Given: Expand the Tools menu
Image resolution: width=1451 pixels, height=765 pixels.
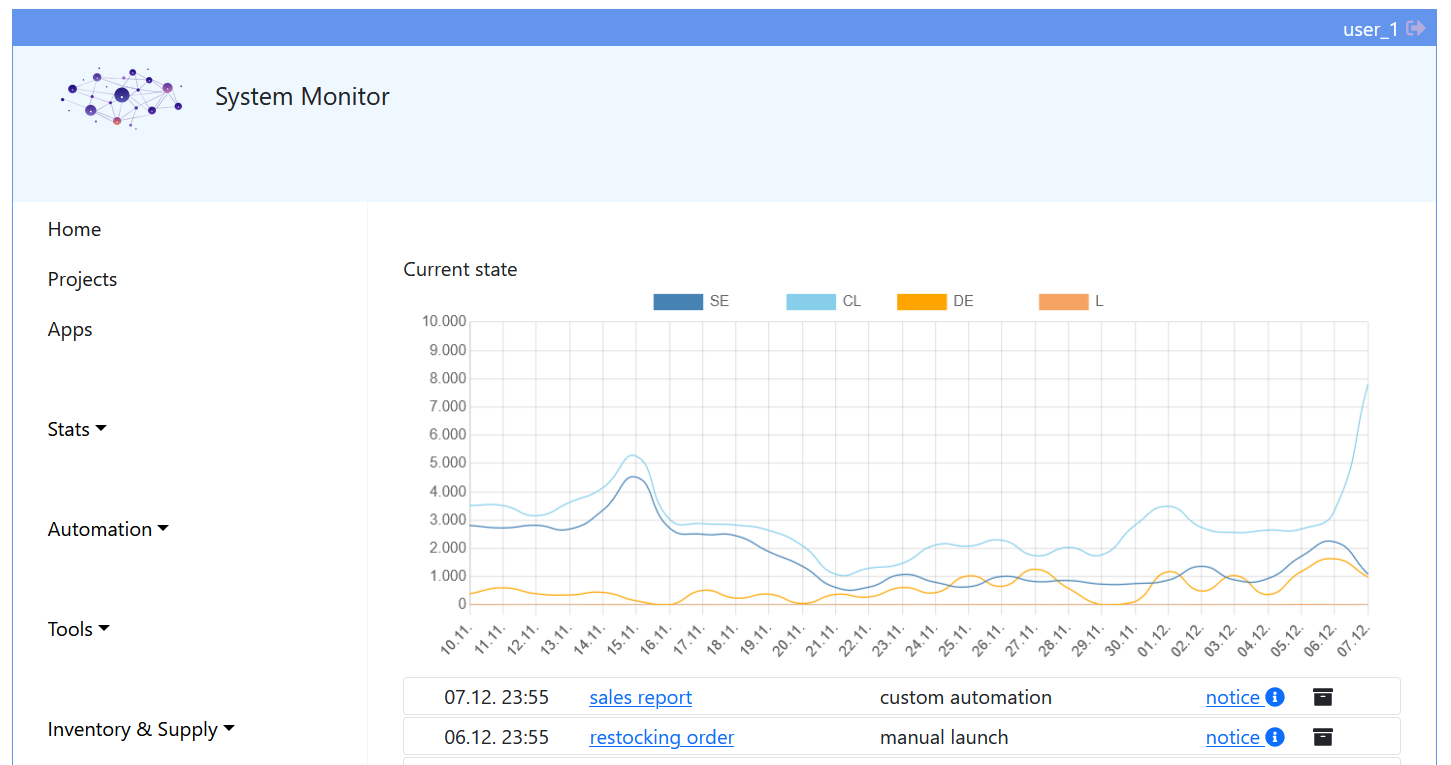Looking at the screenshot, I should pyautogui.click(x=78, y=629).
